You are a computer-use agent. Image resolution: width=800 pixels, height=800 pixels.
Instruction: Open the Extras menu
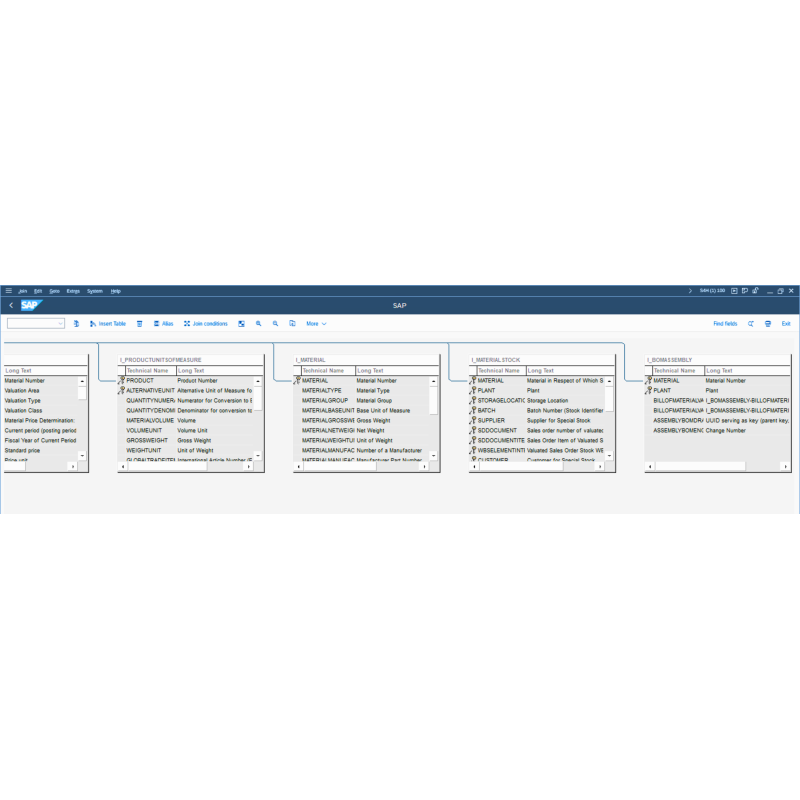[x=73, y=290]
